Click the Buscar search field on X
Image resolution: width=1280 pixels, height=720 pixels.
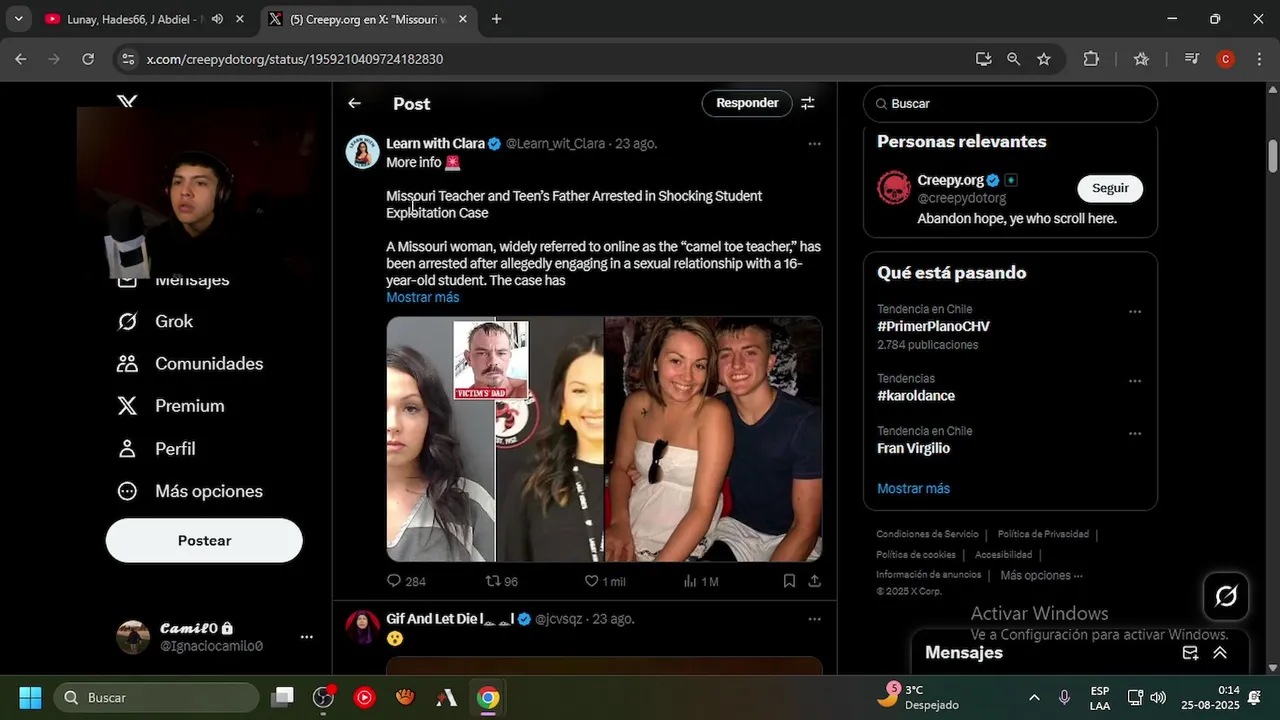tap(1010, 104)
